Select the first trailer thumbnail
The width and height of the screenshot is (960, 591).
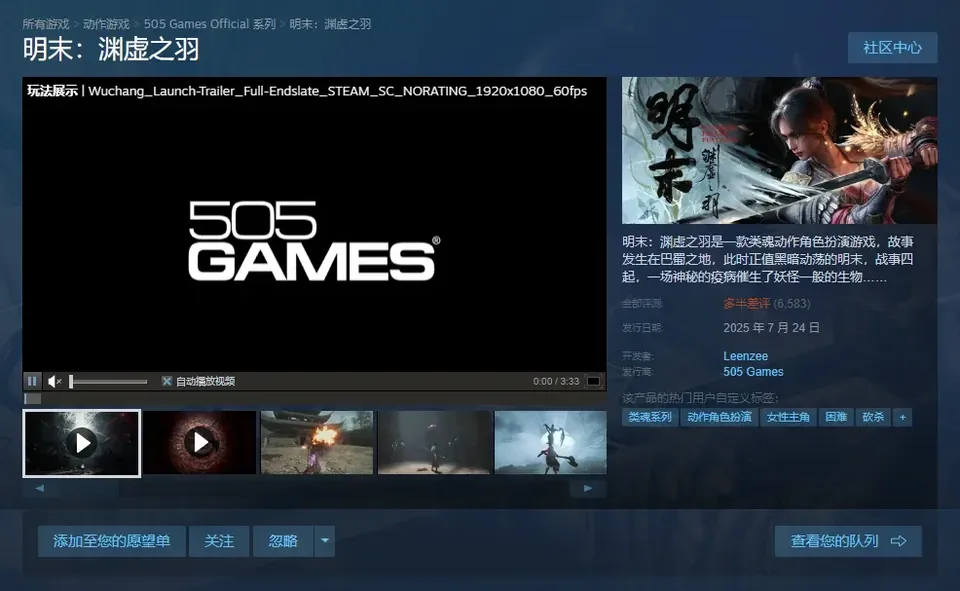tap(81, 443)
